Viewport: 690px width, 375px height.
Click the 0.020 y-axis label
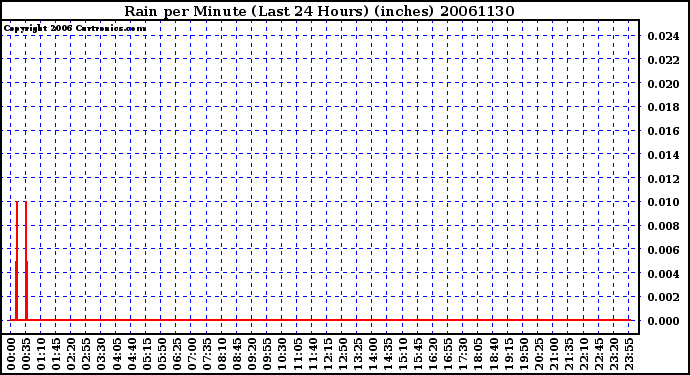click(663, 84)
